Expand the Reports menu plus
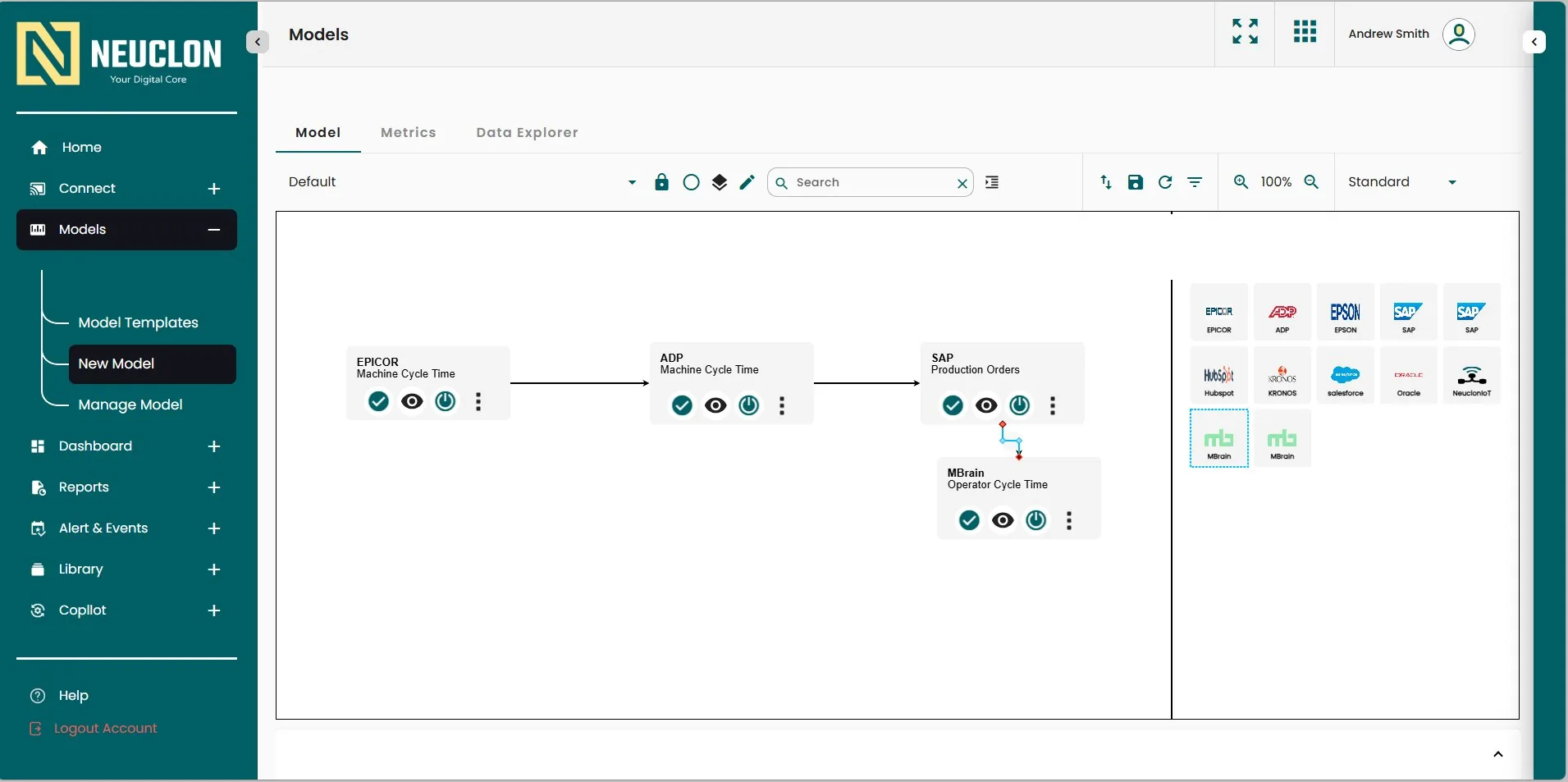 pos(214,487)
